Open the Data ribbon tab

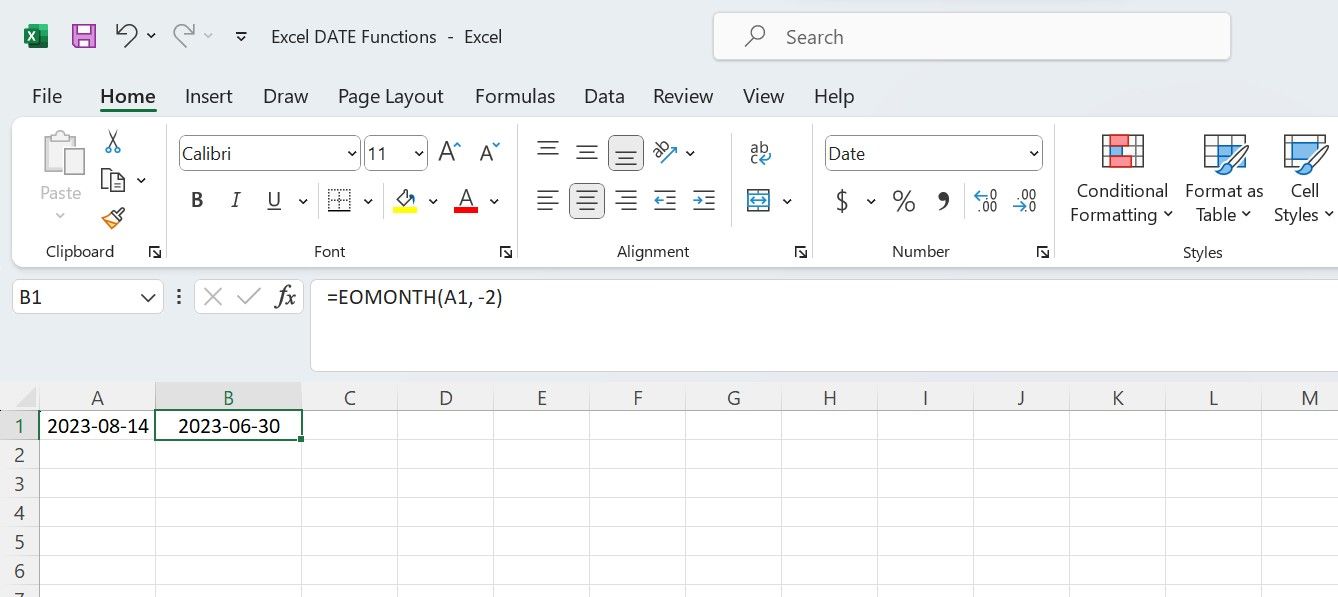[x=604, y=96]
